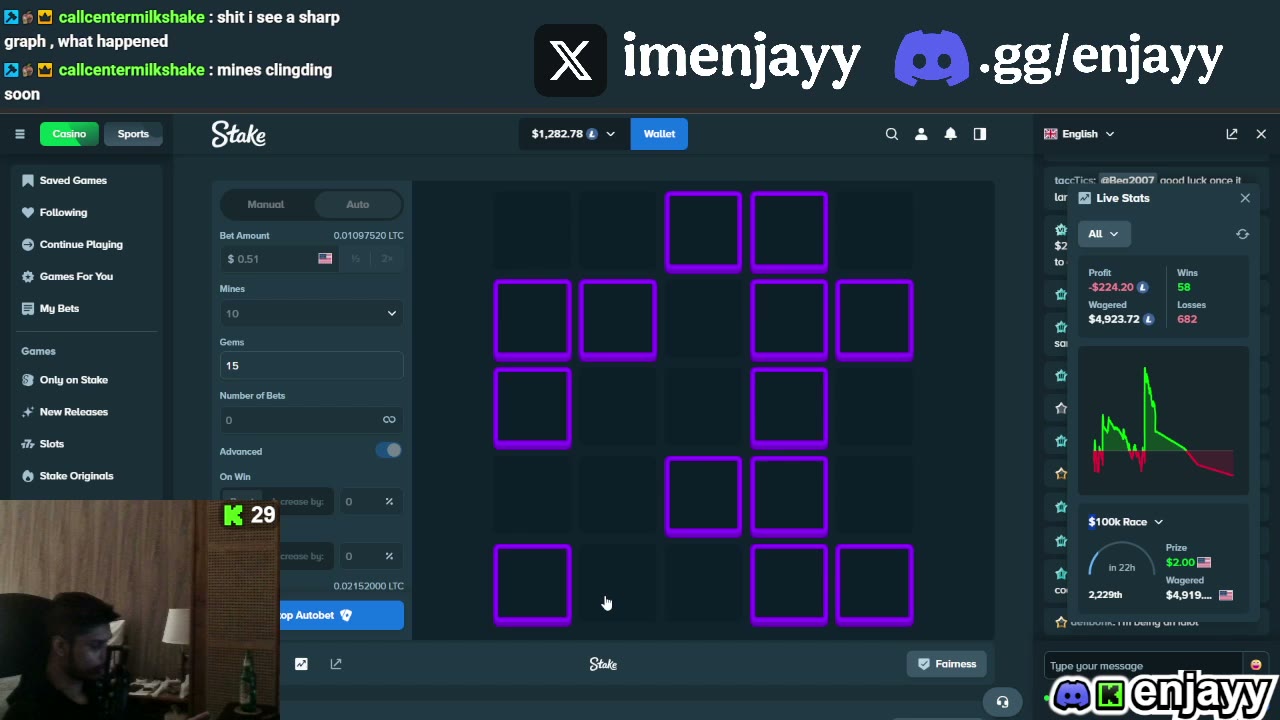Click the Live Stats chart icon
1280x720 pixels.
tap(1084, 198)
